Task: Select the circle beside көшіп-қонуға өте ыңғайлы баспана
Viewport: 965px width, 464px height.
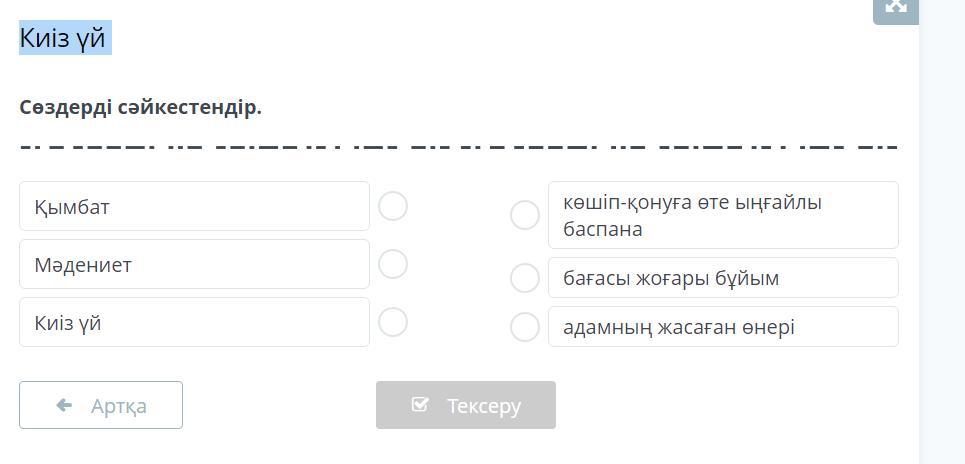Action: [x=525, y=214]
